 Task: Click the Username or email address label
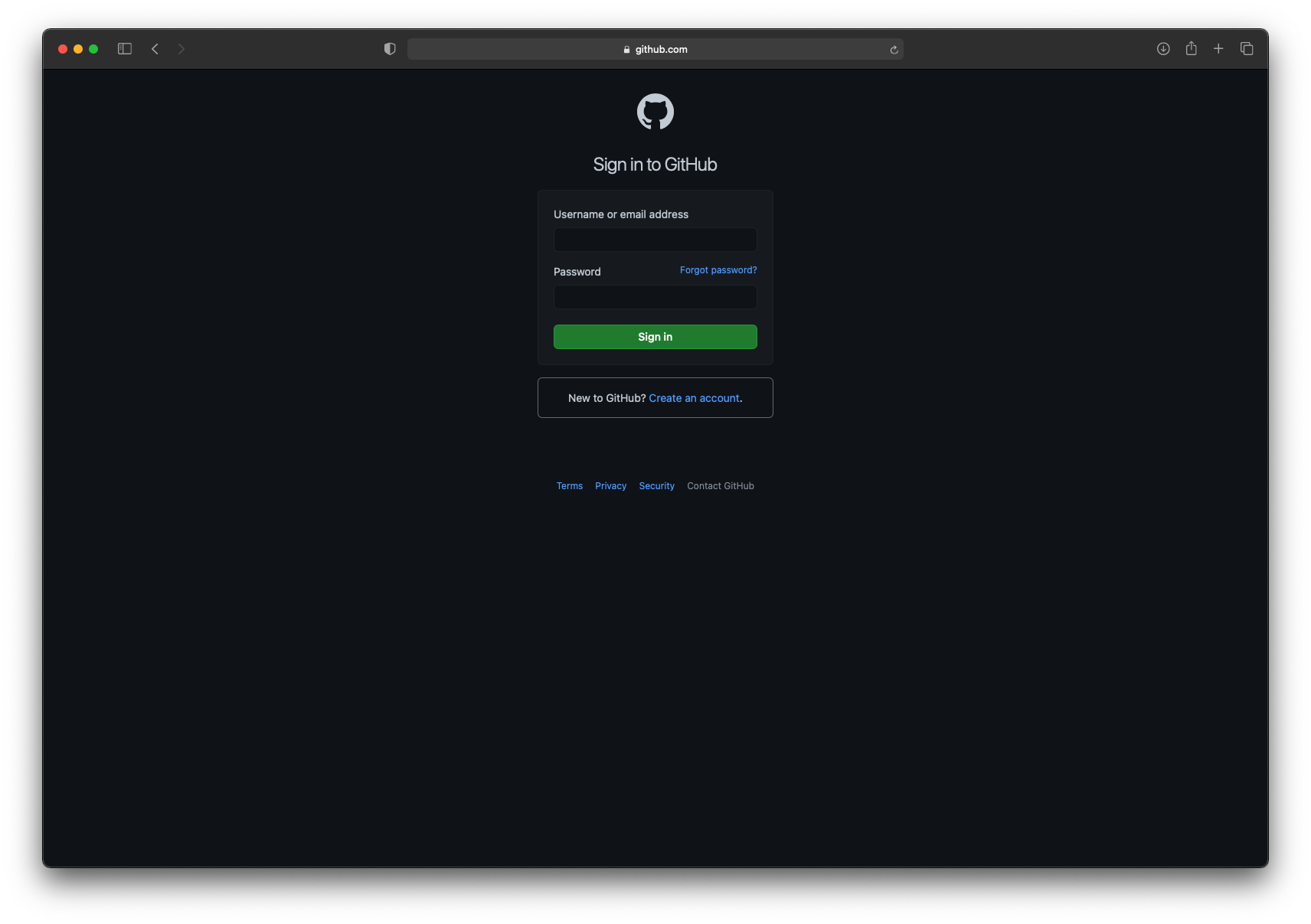tap(621, 214)
